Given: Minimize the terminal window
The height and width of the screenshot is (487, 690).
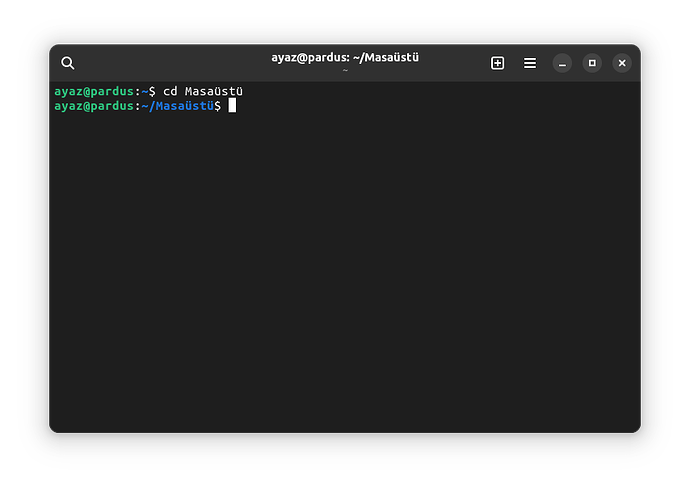Looking at the screenshot, I should (x=562, y=63).
